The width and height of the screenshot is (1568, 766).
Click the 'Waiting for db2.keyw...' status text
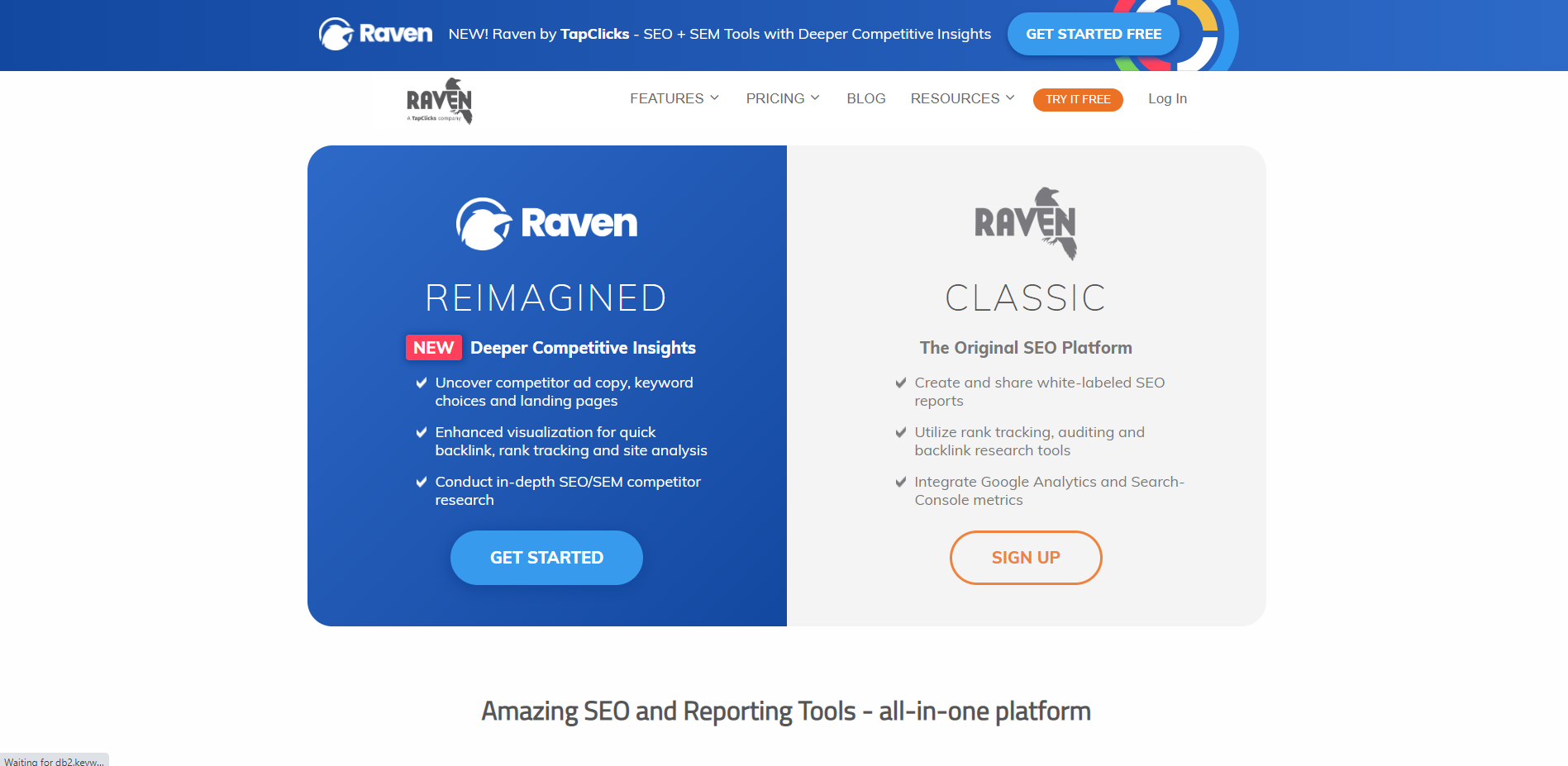55,761
